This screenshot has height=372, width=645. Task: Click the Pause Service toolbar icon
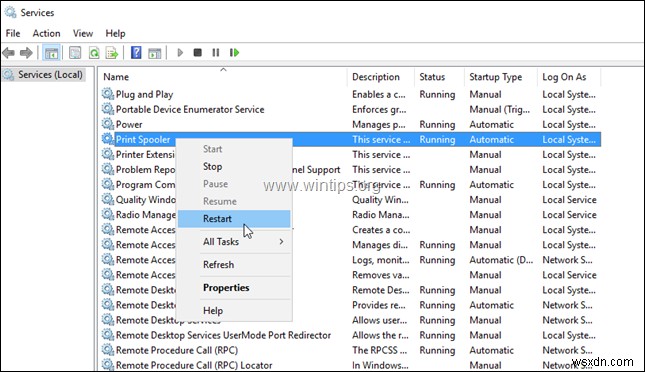pos(216,53)
